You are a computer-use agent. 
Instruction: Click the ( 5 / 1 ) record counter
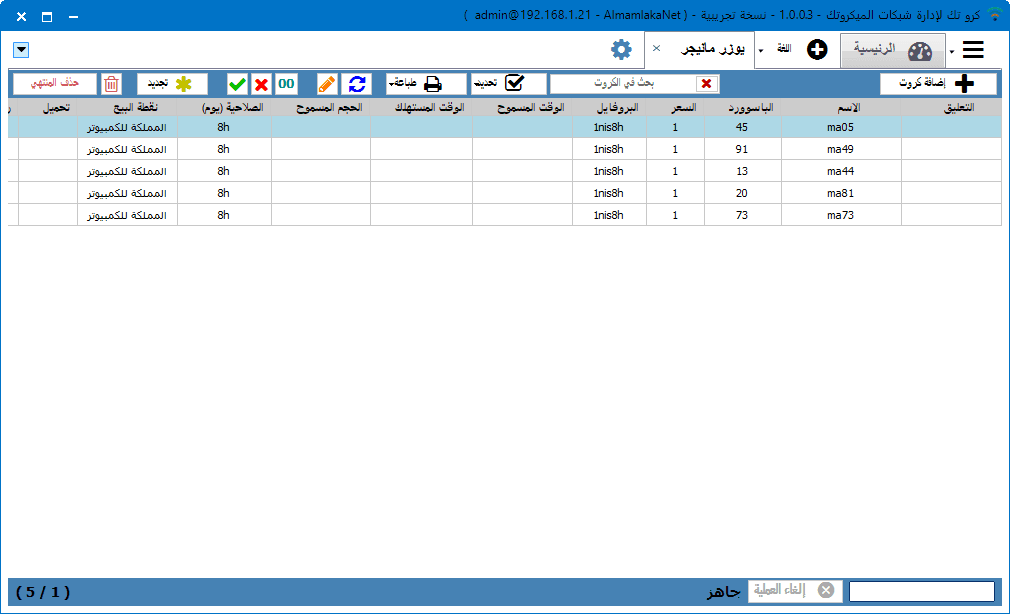tap(43, 591)
